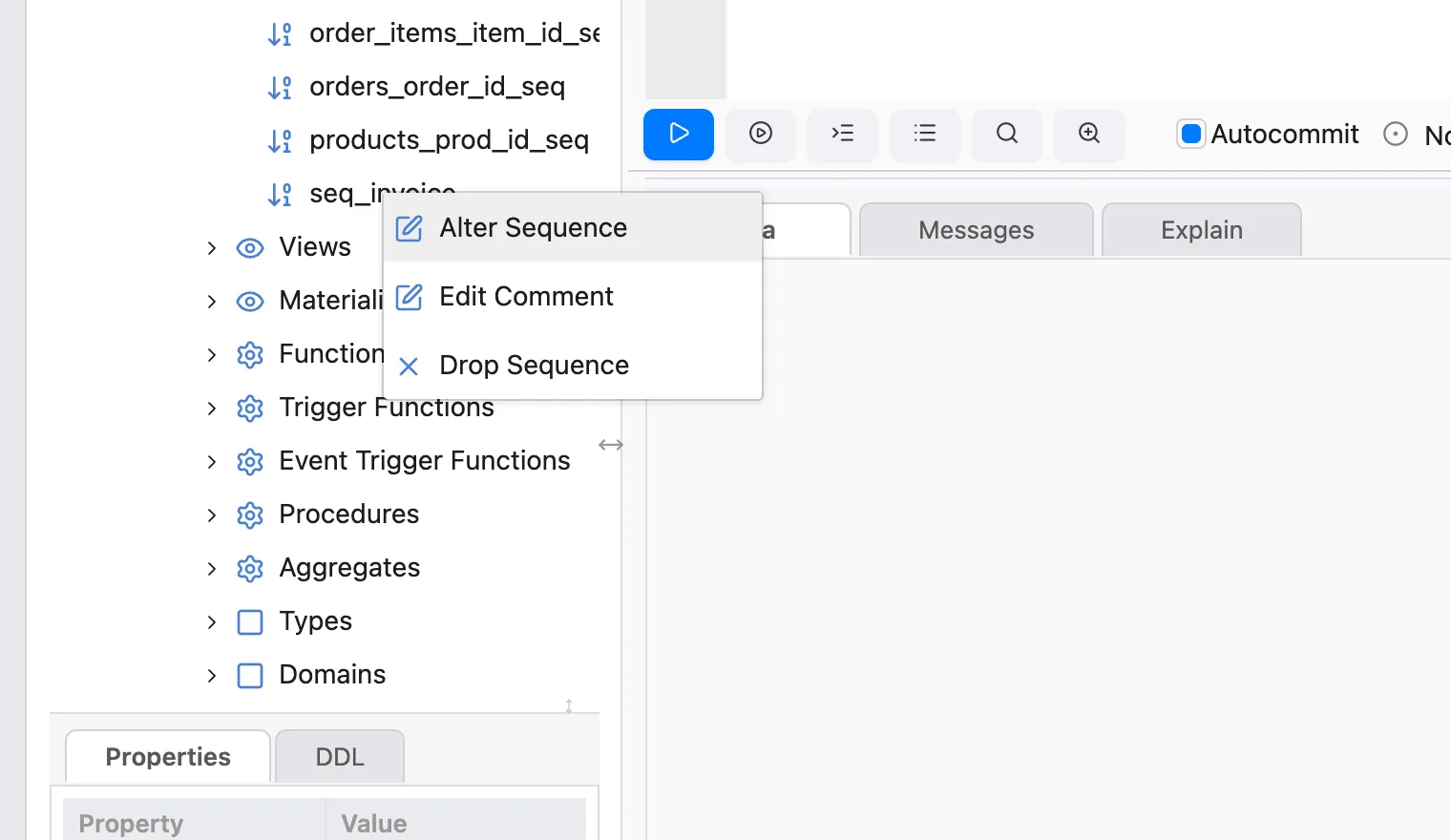Expand the Domains tree node

point(212,676)
